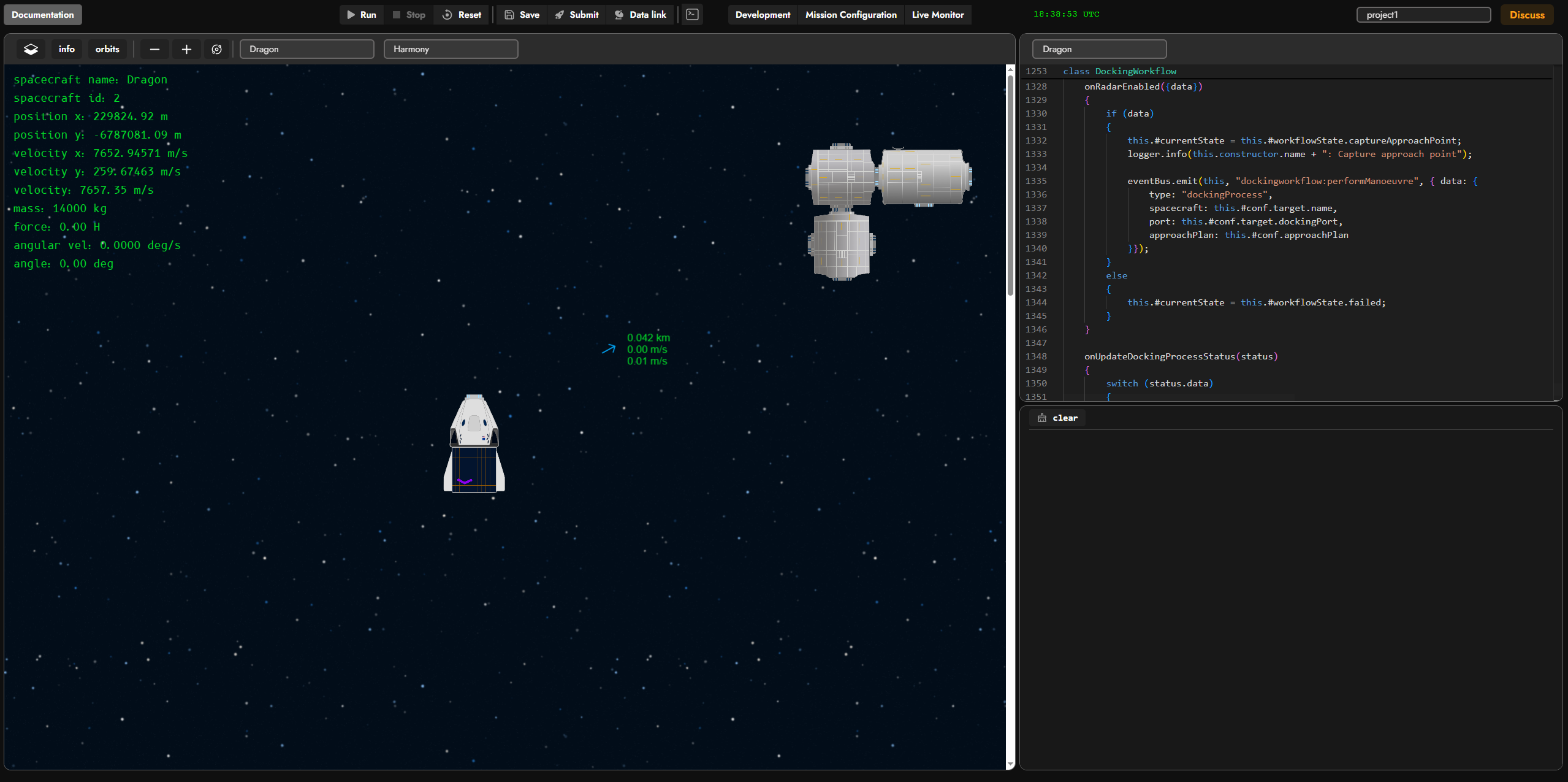
Task: Zoom in with the plus button
Action: point(186,49)
